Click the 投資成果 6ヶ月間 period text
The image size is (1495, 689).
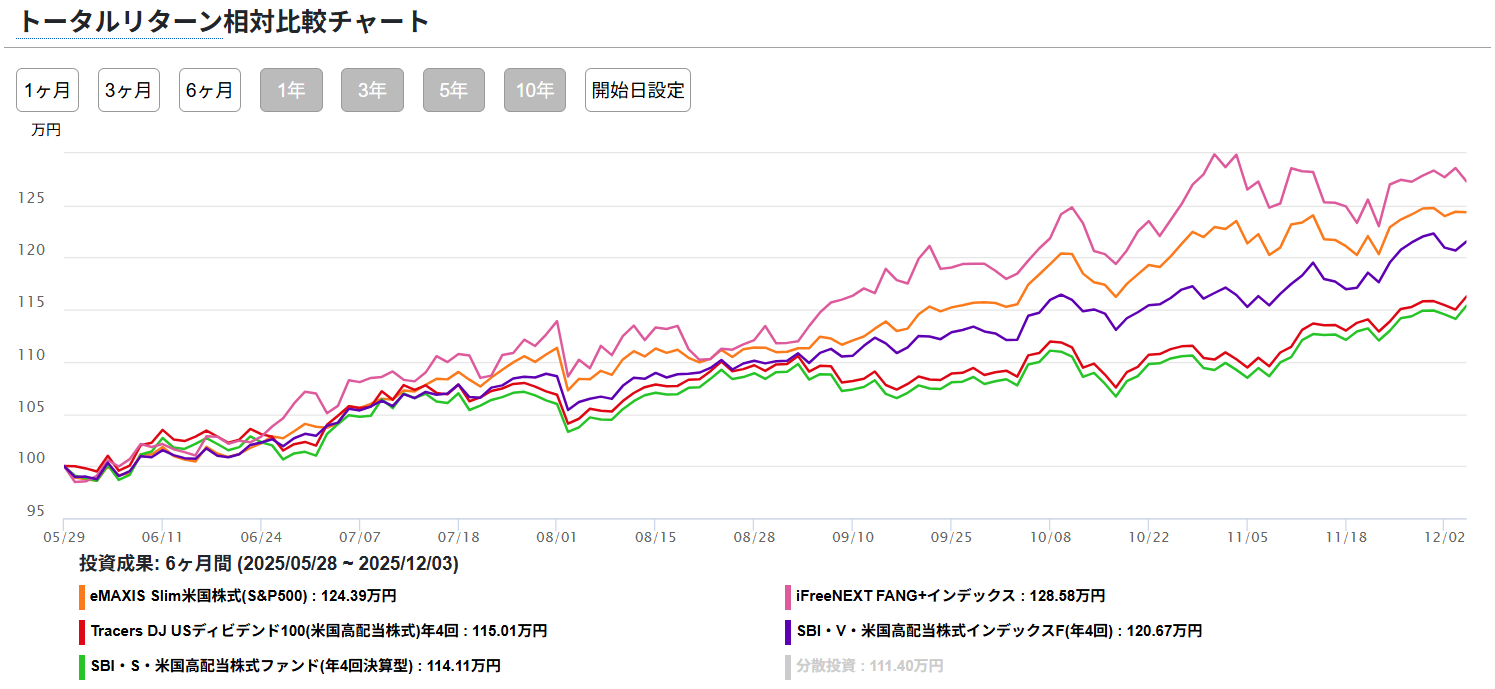pos(269,564)
